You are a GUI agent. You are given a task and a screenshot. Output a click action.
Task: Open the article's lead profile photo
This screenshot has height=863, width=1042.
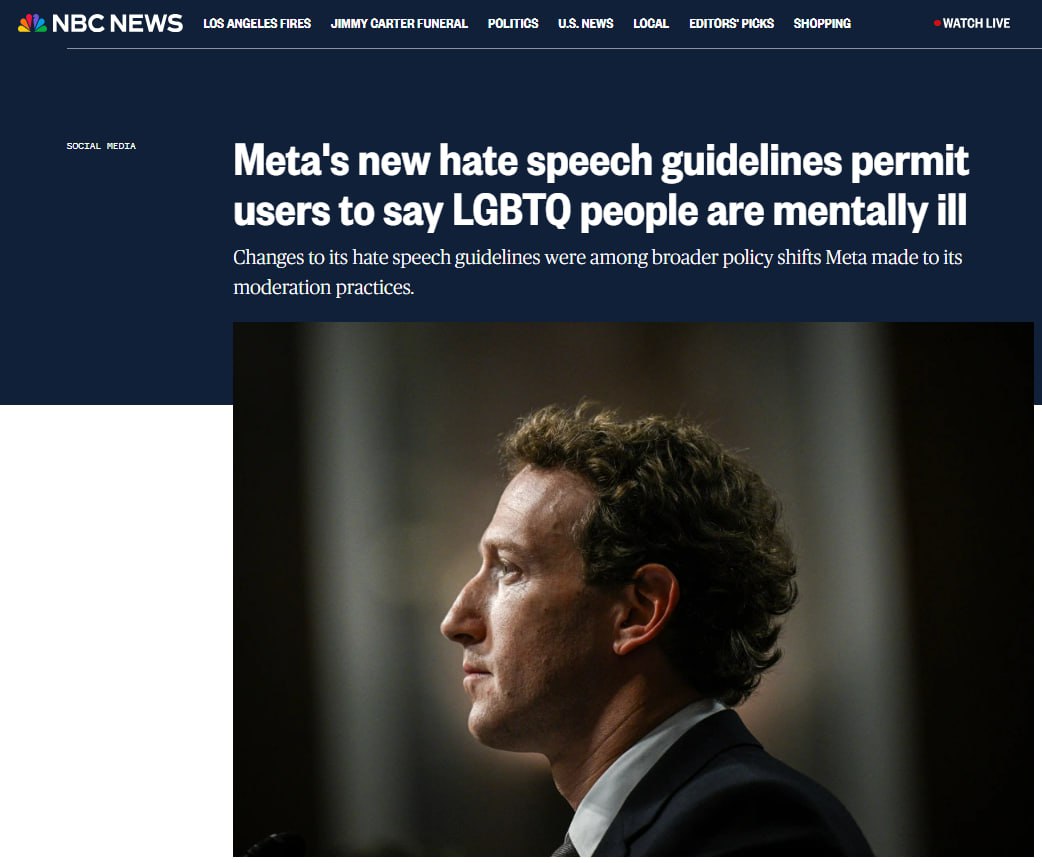[x=633, y=589]
